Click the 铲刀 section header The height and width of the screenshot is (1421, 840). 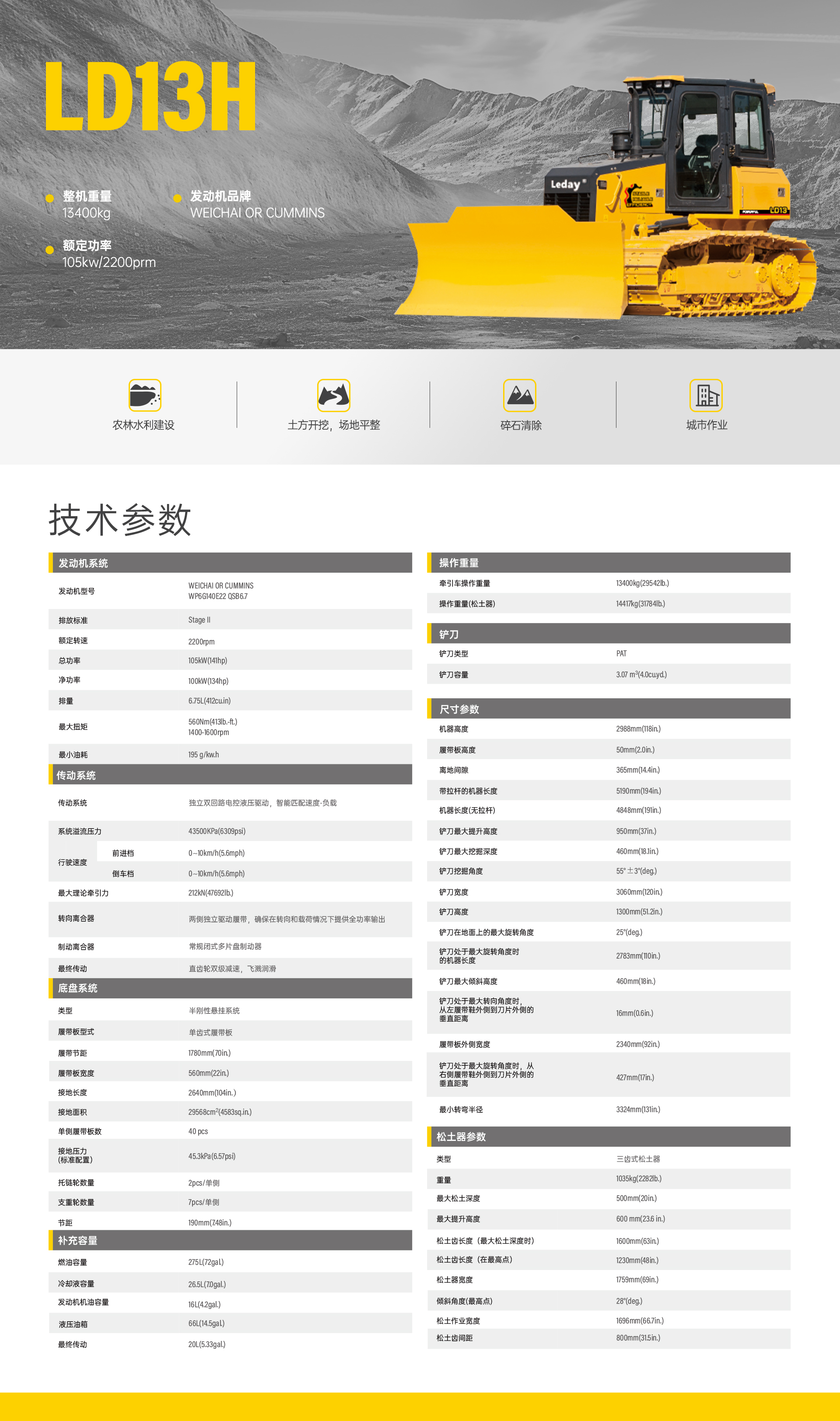coord(449,634)
